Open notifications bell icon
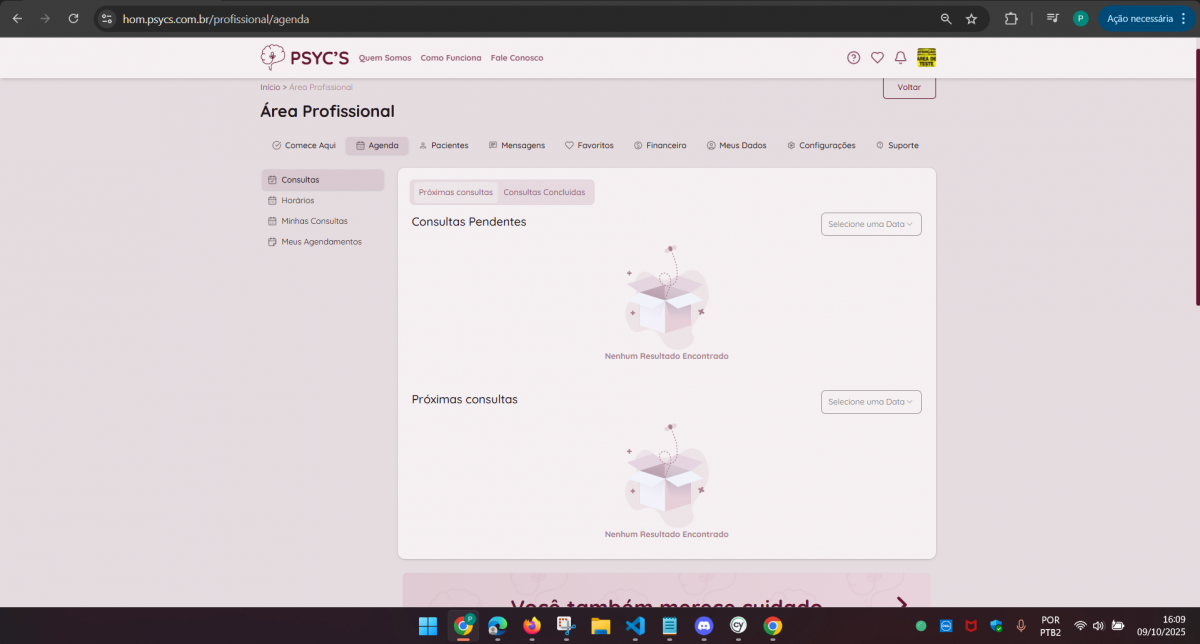 pos(900,58)
